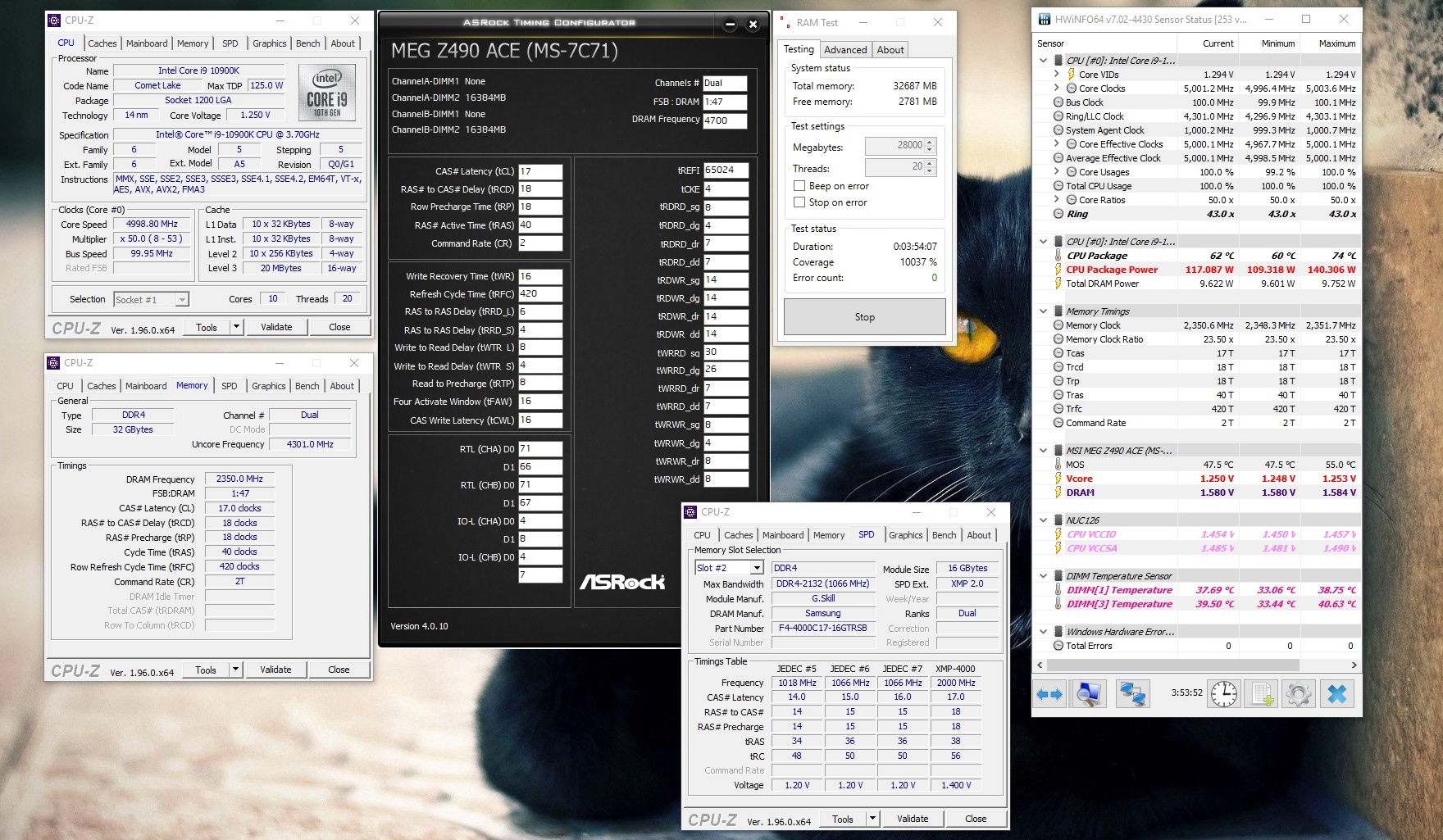Image resolution: width=1443 pixels, height=840 pixels.
Task: Open the Advanced tab in RAM Test
Action: click(x=845, y=50)
